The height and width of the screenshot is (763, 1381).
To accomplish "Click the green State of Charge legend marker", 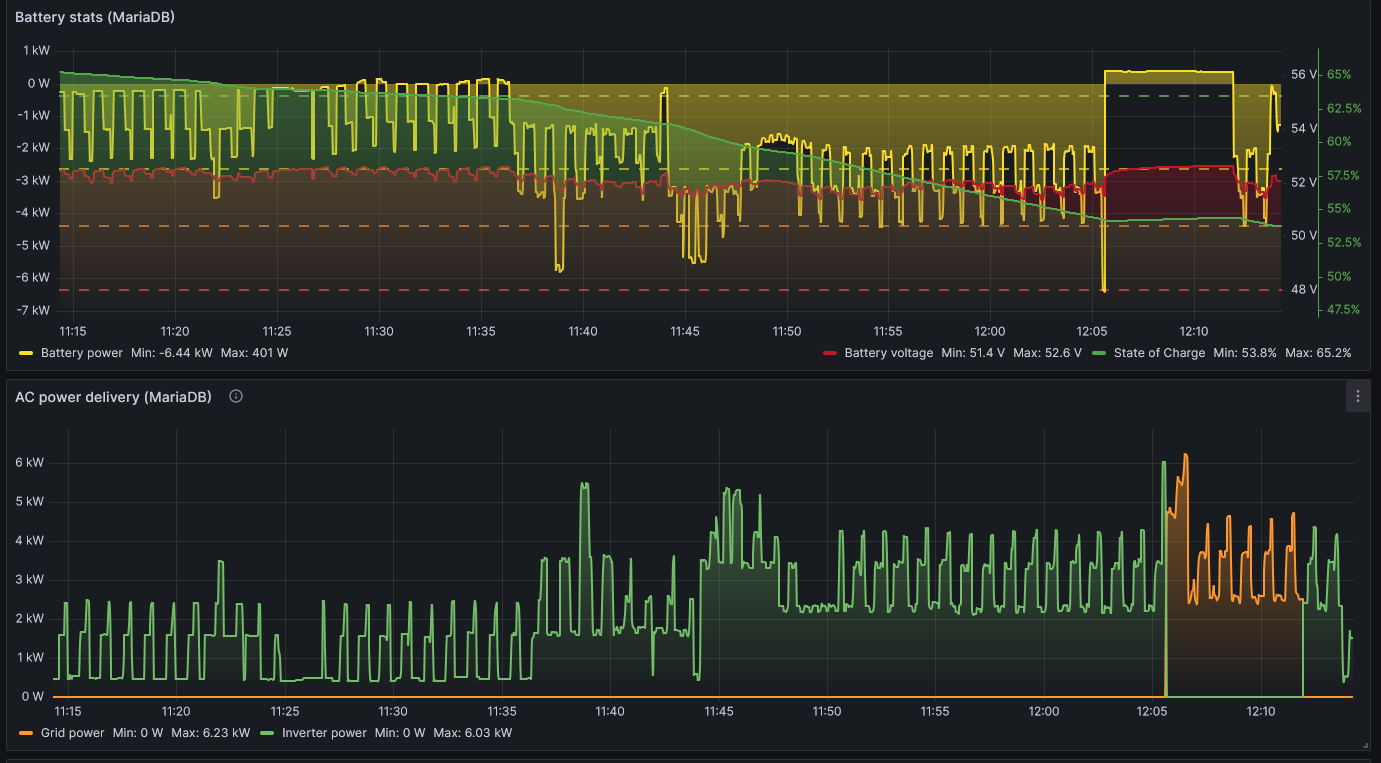I will click(1099, 353).
